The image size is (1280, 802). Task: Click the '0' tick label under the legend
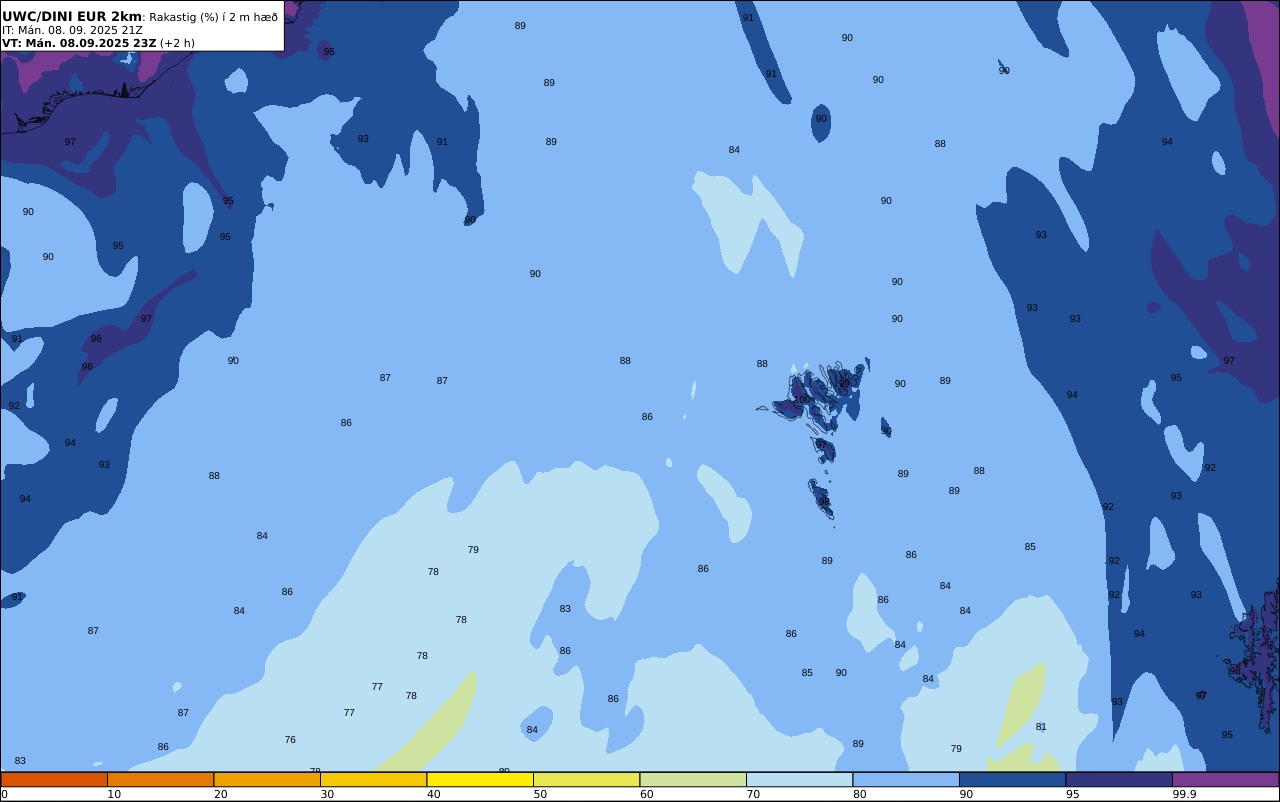[x=4, y=794]
